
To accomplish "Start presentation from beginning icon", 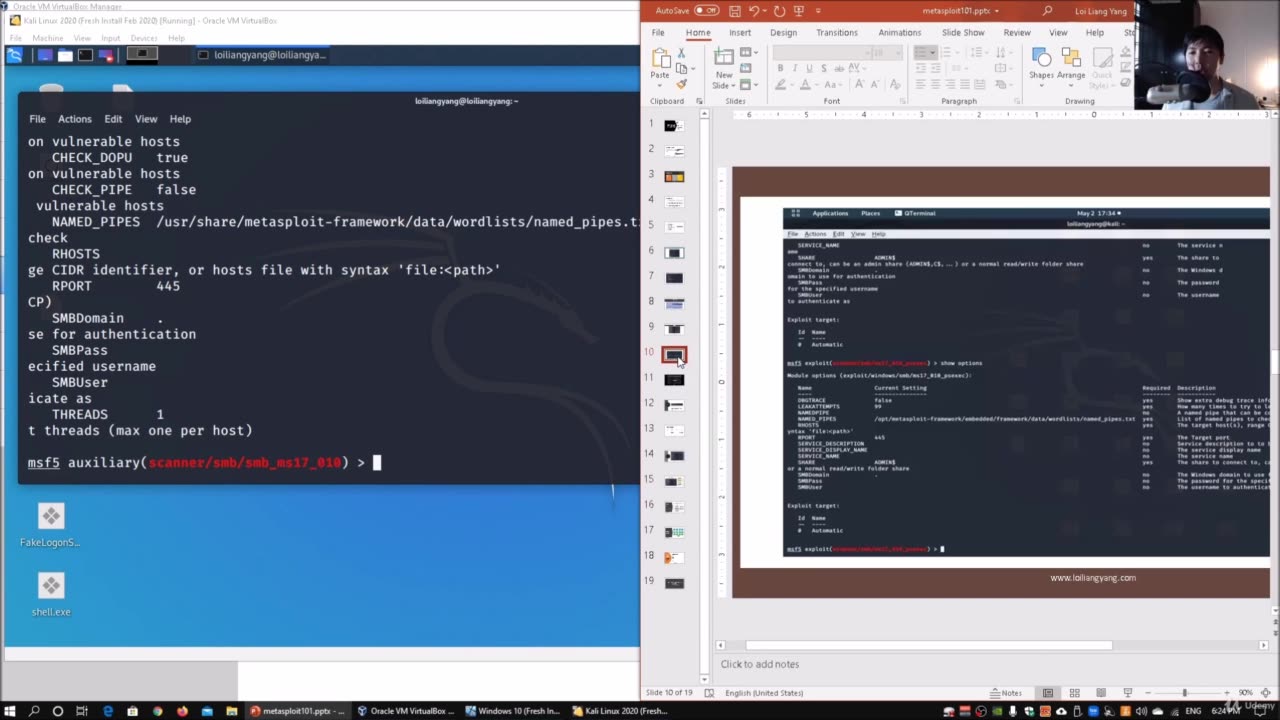I will tap(798, 11).
